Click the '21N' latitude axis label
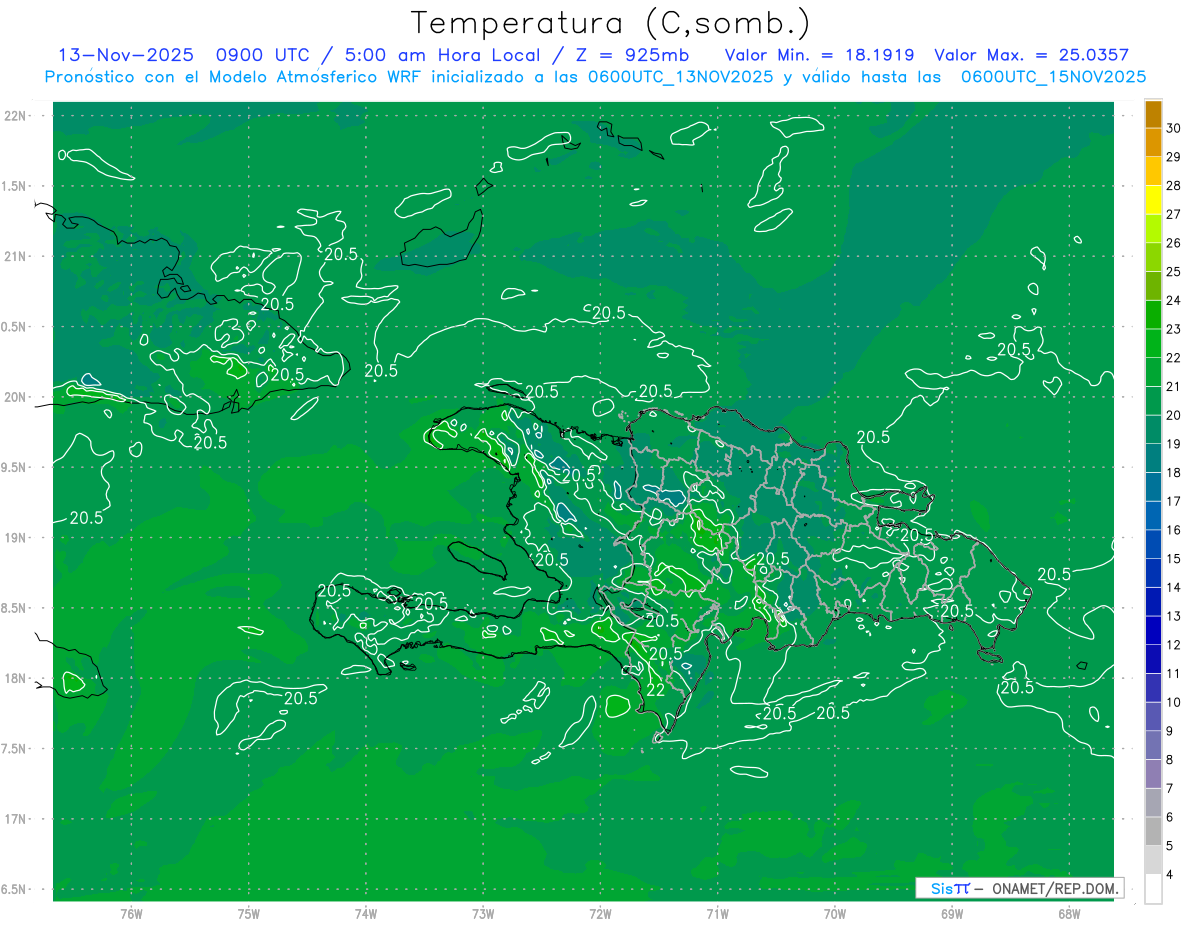 point(17,256)
